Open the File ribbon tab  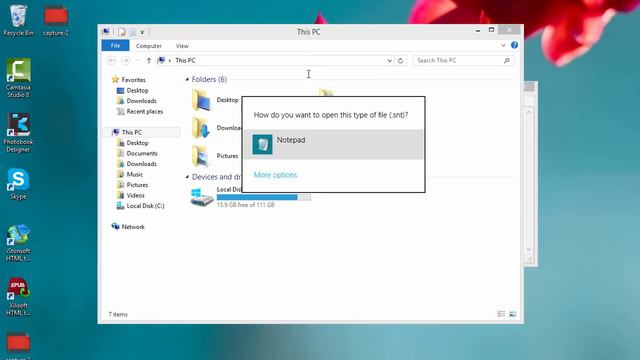tap(116, 46)
